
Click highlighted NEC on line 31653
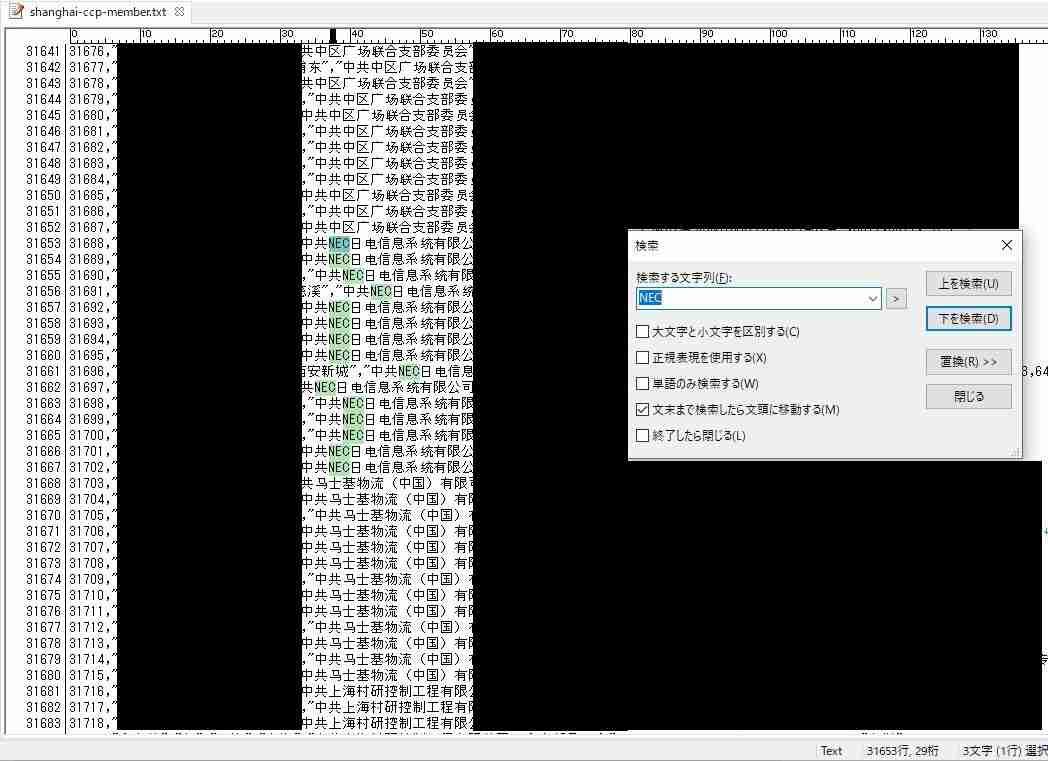tap(340, 243)
